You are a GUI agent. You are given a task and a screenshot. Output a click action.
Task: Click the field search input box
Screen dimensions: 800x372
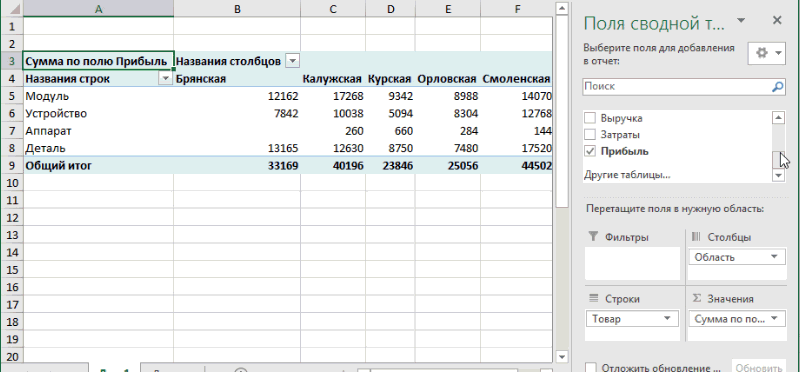(x=677, y=87)
